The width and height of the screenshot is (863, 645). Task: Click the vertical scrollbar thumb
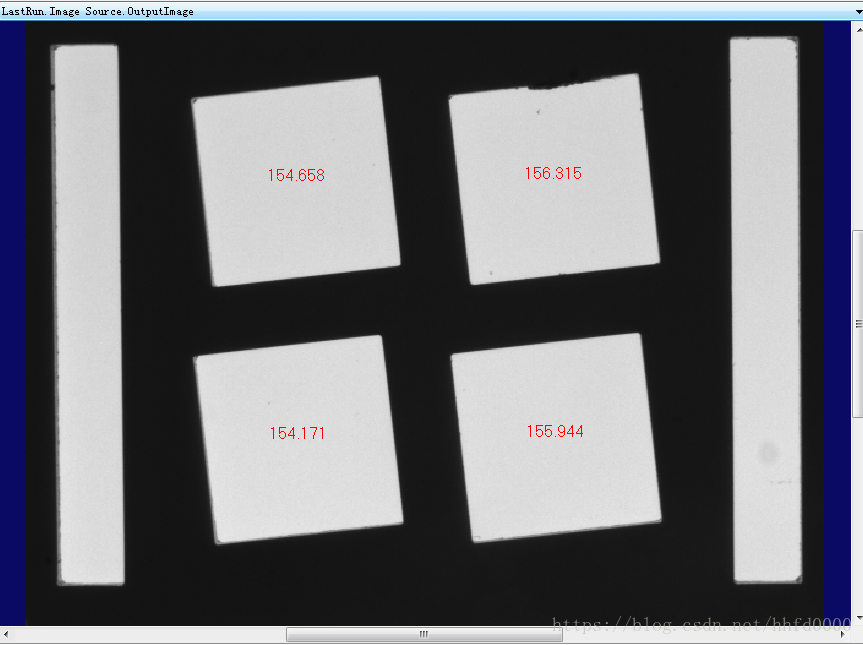[x=858, y=324]
